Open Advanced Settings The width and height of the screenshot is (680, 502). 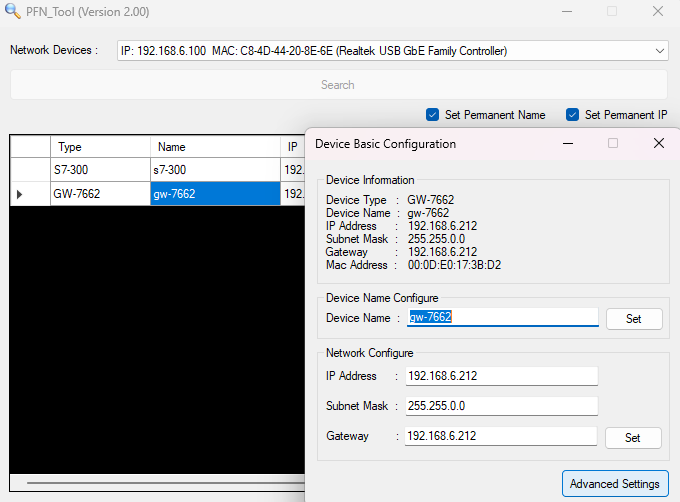coord(614,484)
